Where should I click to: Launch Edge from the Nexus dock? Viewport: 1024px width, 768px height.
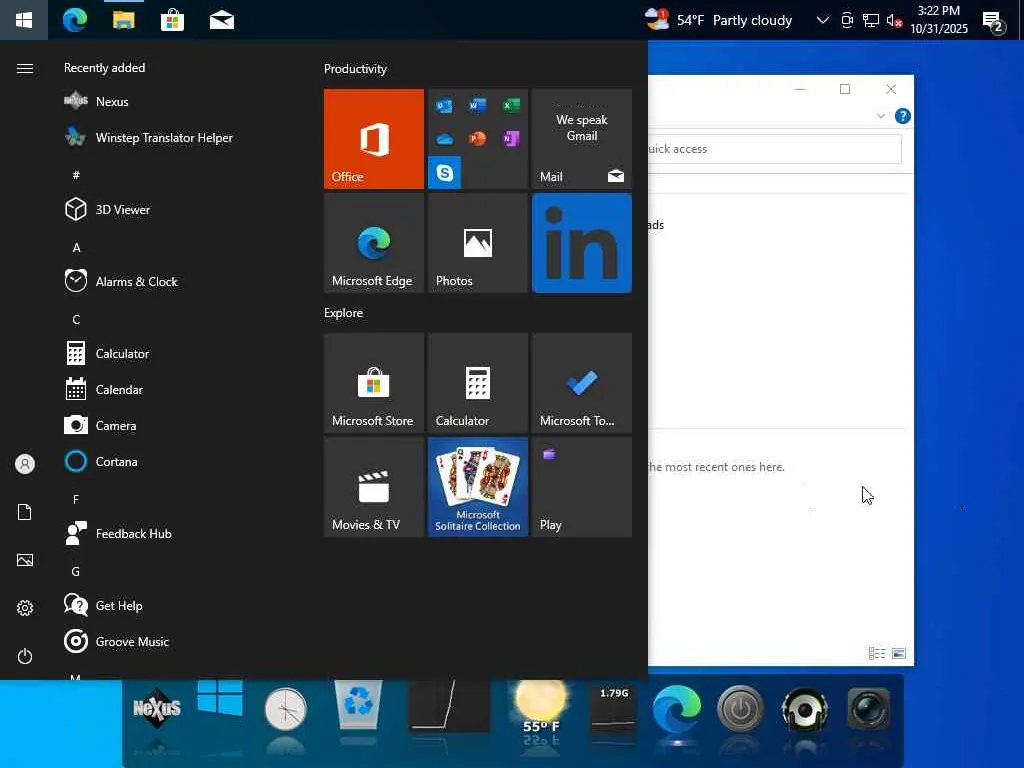coord(677,709)
